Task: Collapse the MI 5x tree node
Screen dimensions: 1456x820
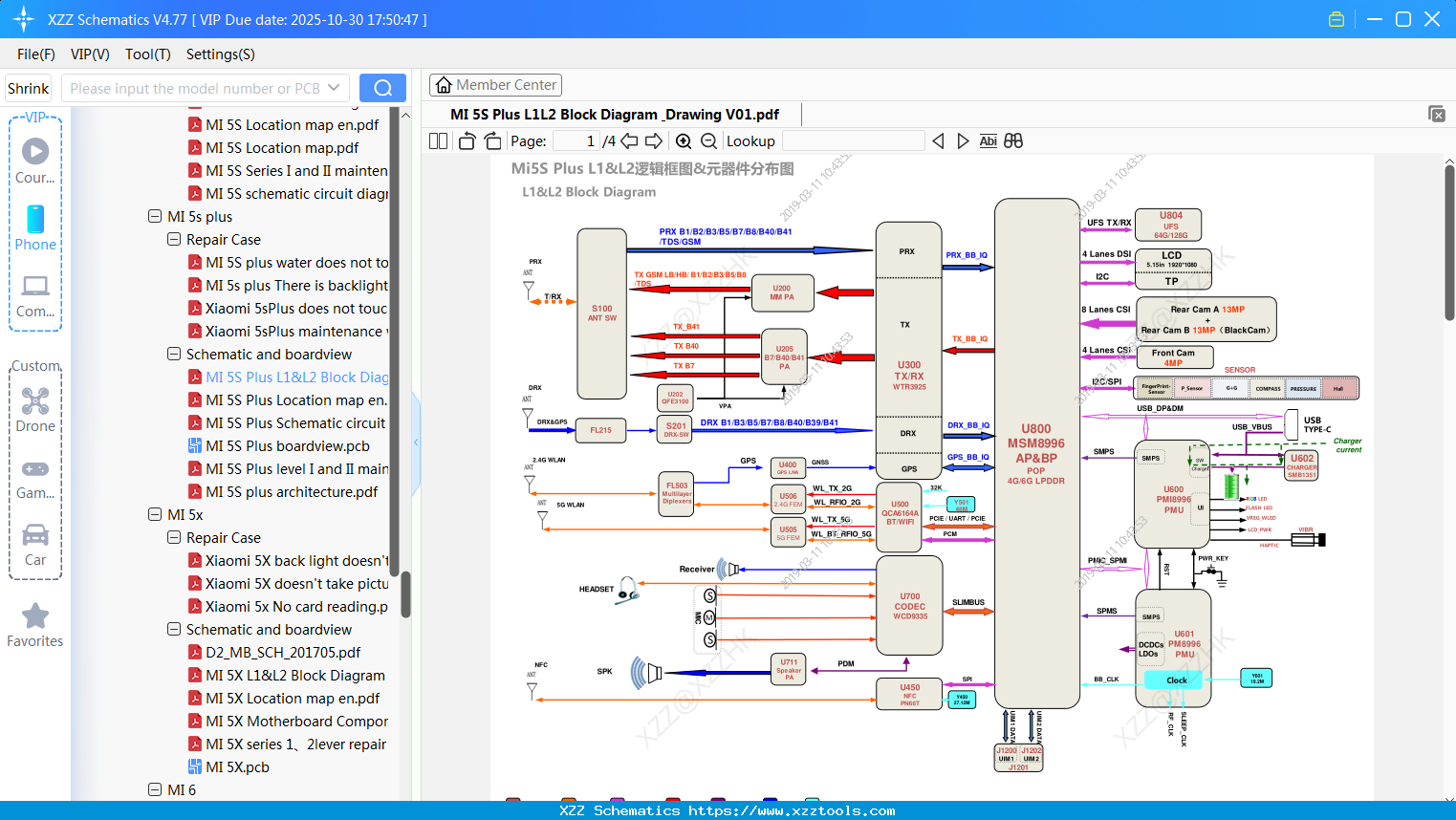Action: 155,514
